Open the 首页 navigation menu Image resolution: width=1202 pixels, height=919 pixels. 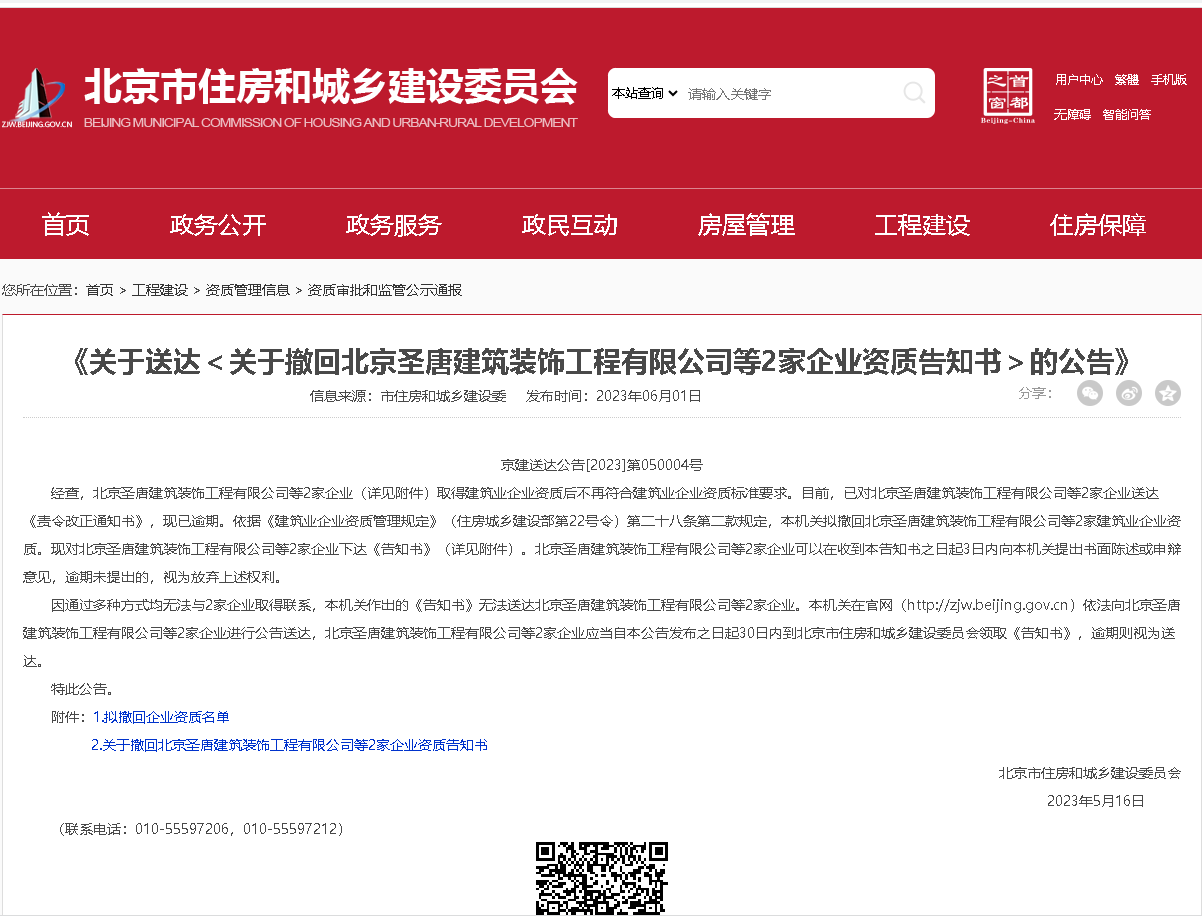click(x=66, y=225)
